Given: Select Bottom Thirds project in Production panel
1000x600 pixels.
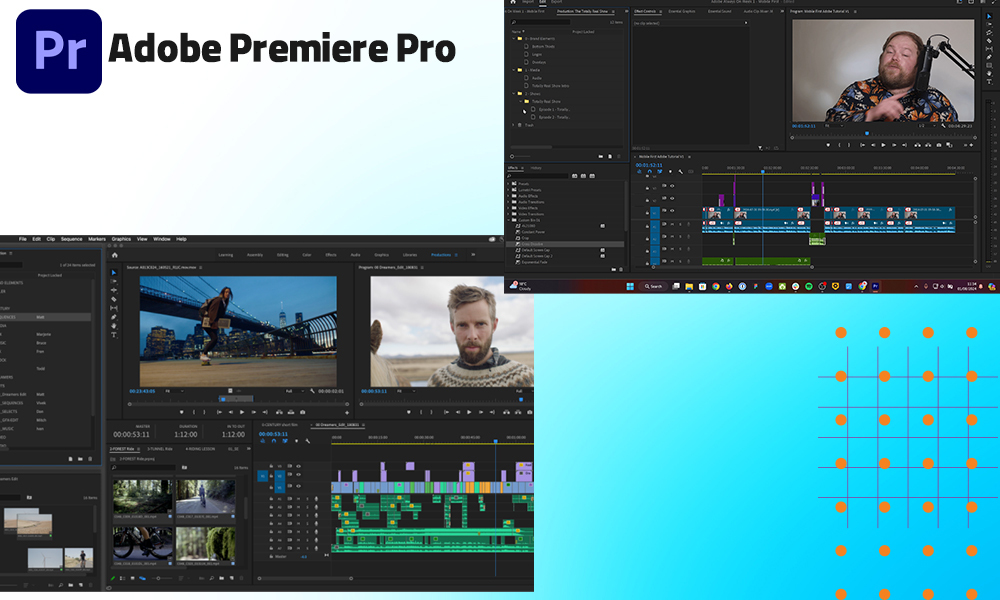Looking at the screenshot, I should (x=543, y=47).
